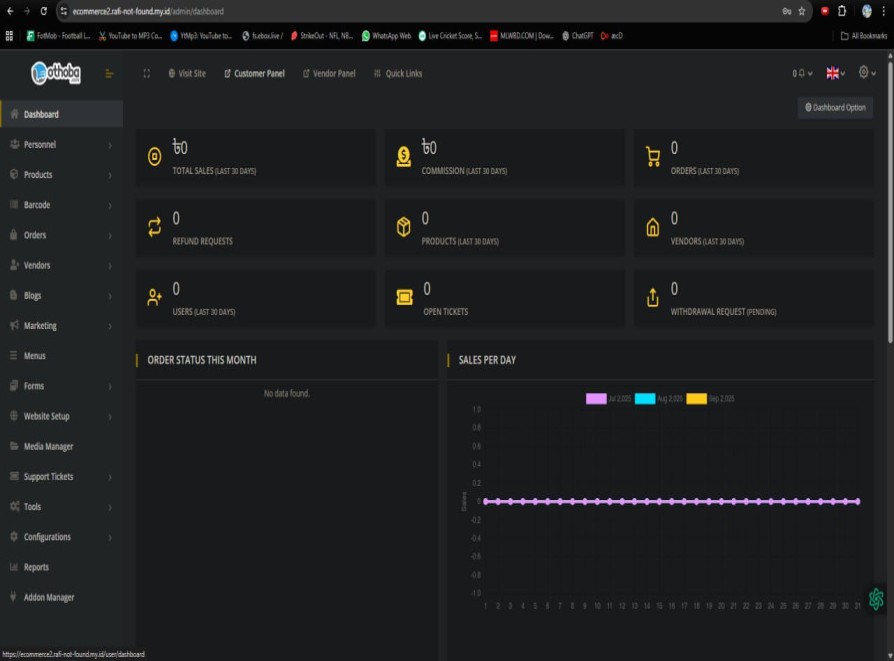This screenshot has height=661, width=894.
Task: Open the Visit Site link
Action: [x=187, y=73]
